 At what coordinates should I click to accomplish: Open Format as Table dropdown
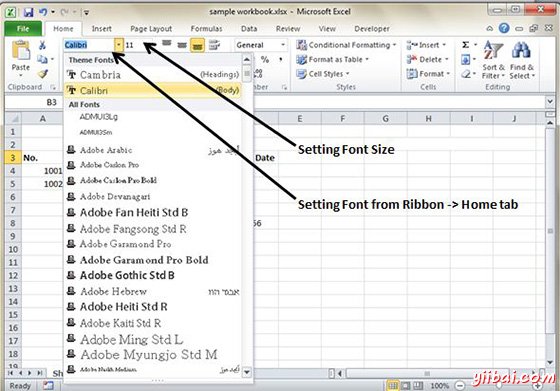coord(332,59)
